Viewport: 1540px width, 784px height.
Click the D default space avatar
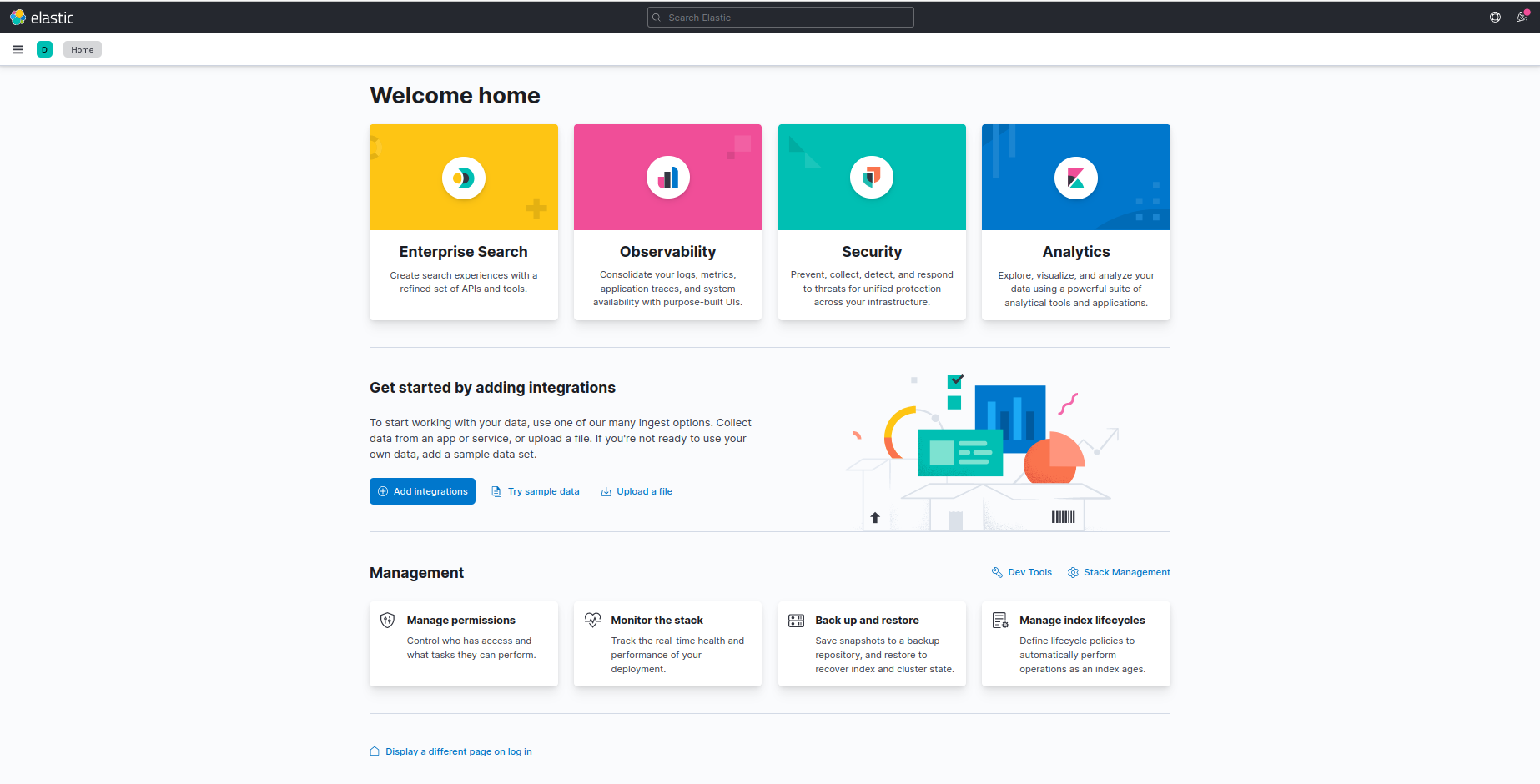(x=44, y=49)
